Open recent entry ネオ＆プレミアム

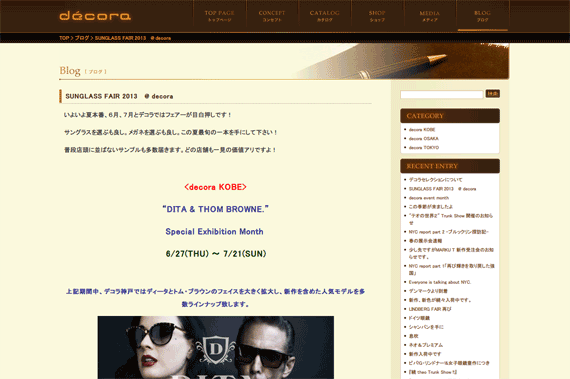click(426, 345)
